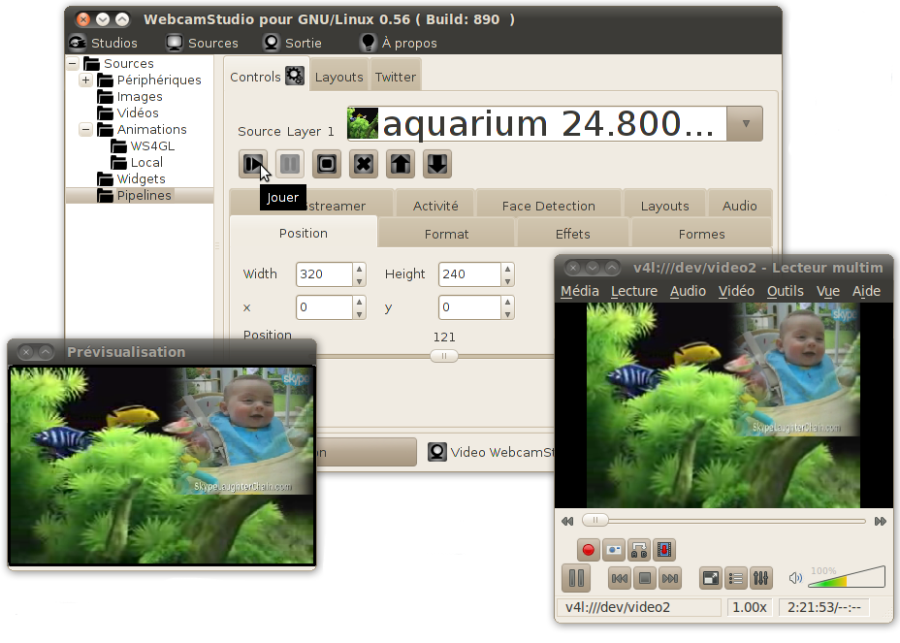Open VLC Audio menu
Screen dimensions: 900x643
point(688,291)
